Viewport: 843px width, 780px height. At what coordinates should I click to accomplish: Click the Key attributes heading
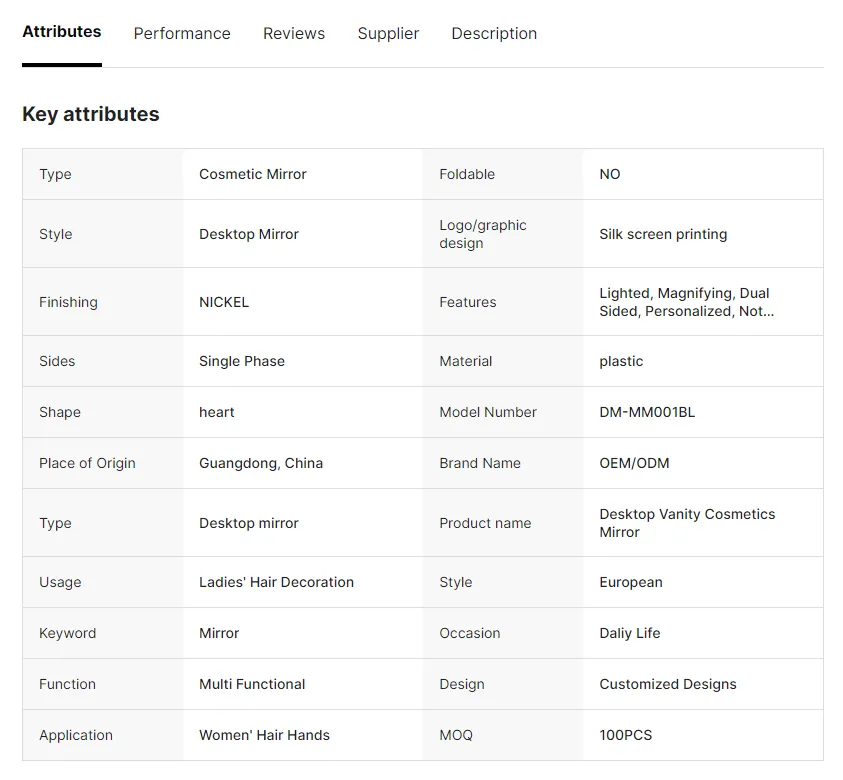91,115
